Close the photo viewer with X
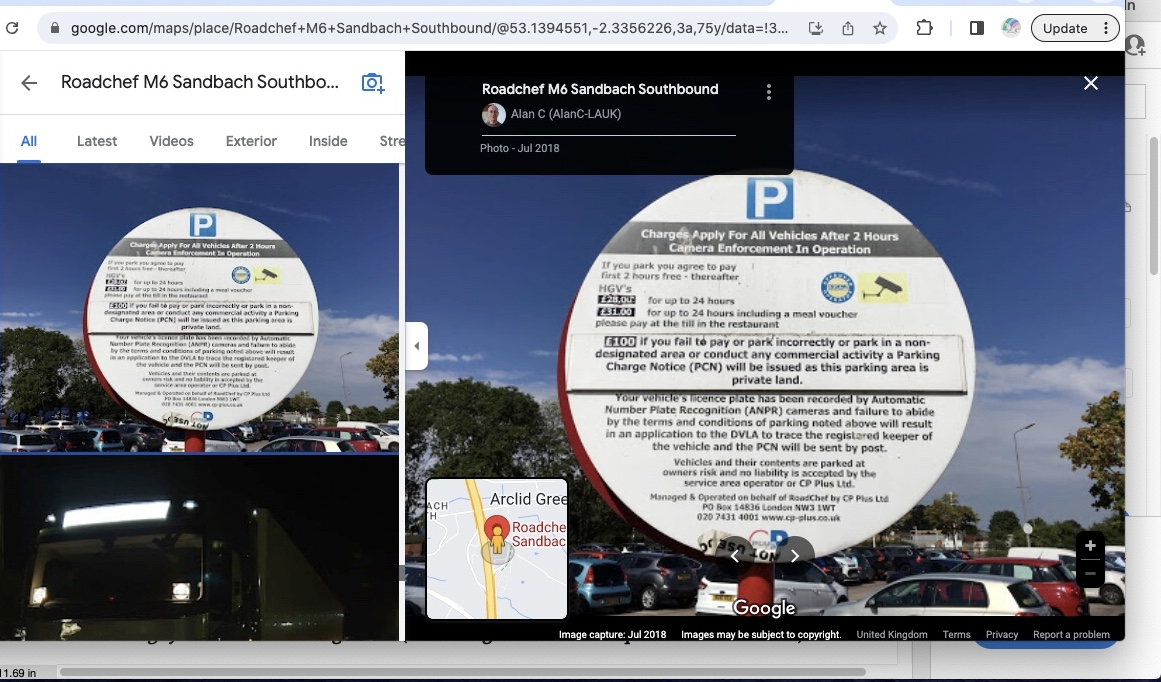This screenshot has width=1161, height=682. [1090, 83]
